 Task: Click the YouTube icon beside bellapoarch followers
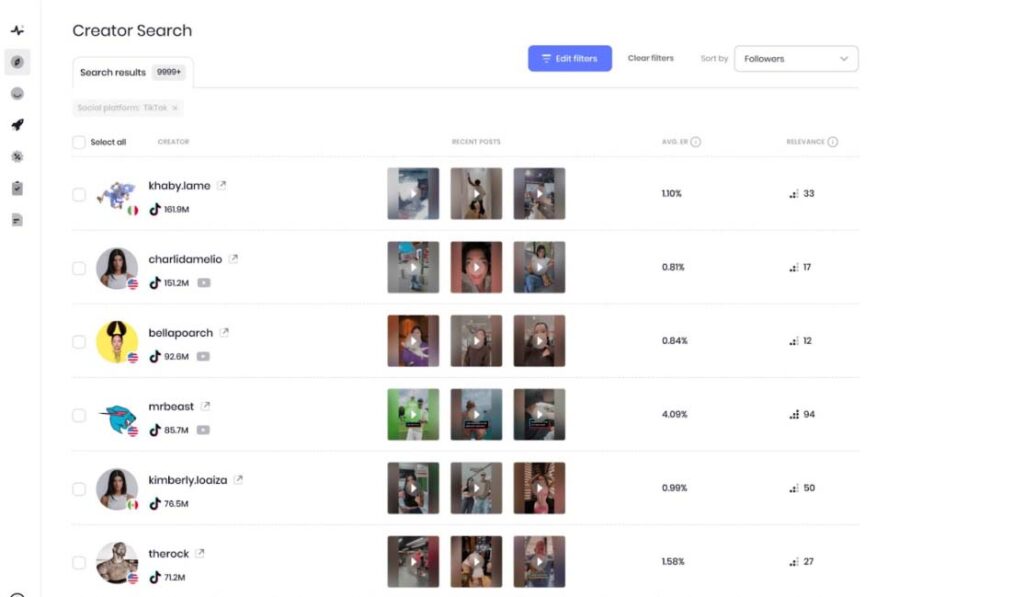(203, 357)
